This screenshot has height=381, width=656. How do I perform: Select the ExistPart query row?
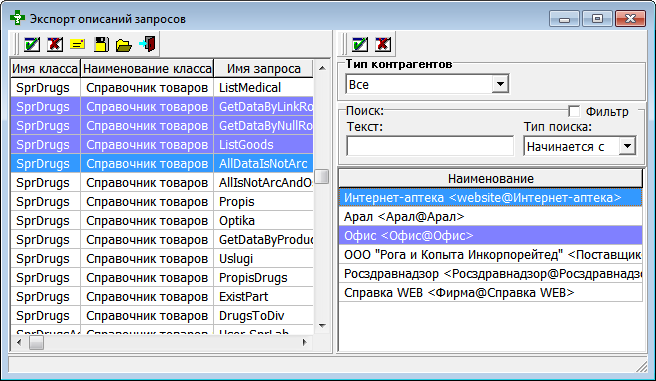click(x=162, y=297)
